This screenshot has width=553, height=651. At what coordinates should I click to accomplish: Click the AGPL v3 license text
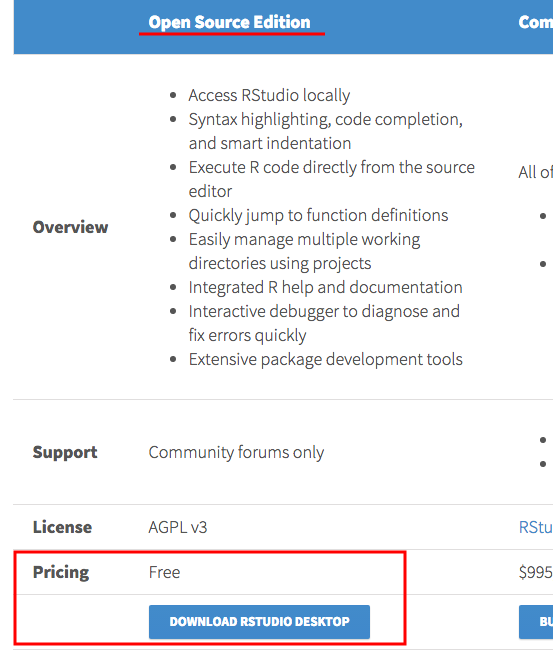click(x=178, y=527)
